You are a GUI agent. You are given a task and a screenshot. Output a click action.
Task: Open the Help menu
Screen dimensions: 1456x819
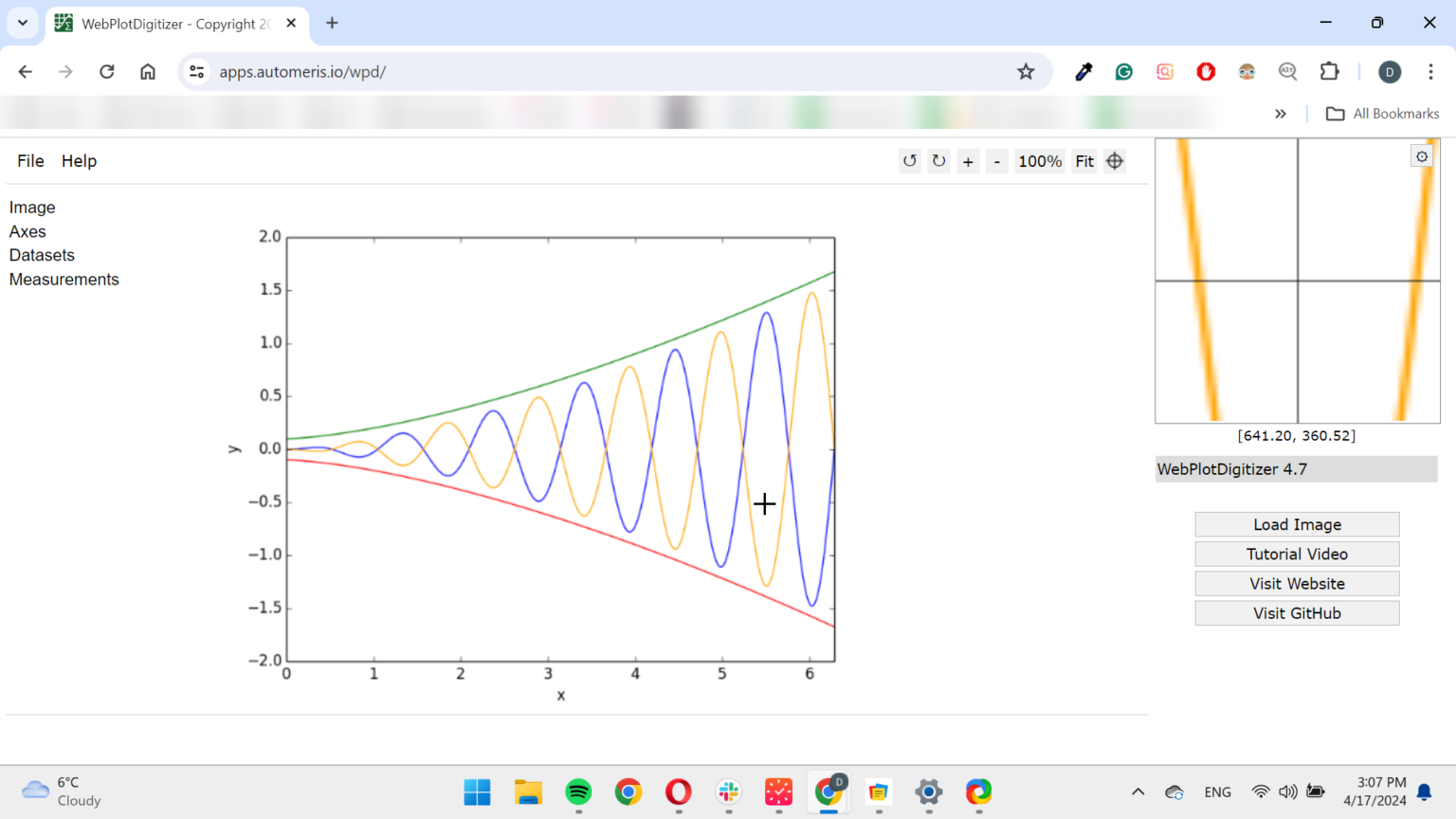click(x=79, y=160)
